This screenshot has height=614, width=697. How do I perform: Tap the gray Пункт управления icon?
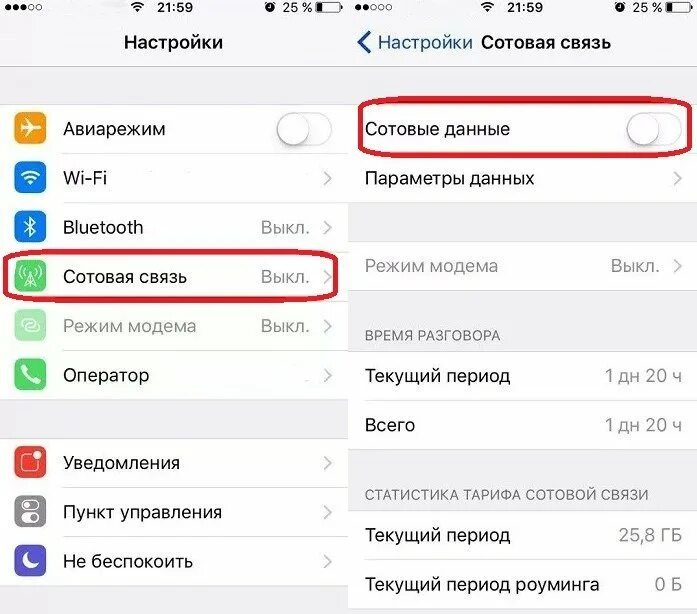click(30, 512)
